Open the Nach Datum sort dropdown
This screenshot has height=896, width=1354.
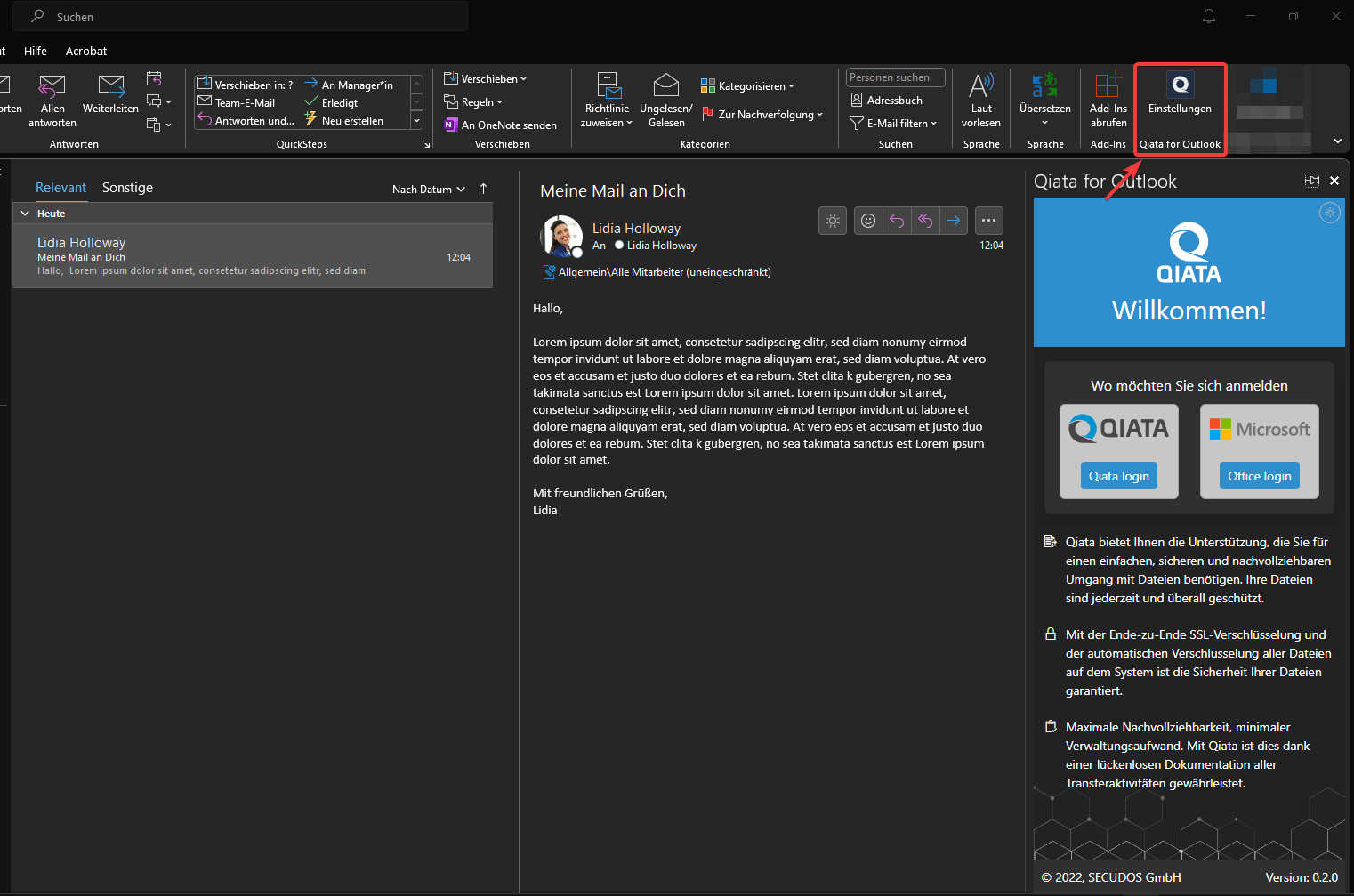point(428,190)
